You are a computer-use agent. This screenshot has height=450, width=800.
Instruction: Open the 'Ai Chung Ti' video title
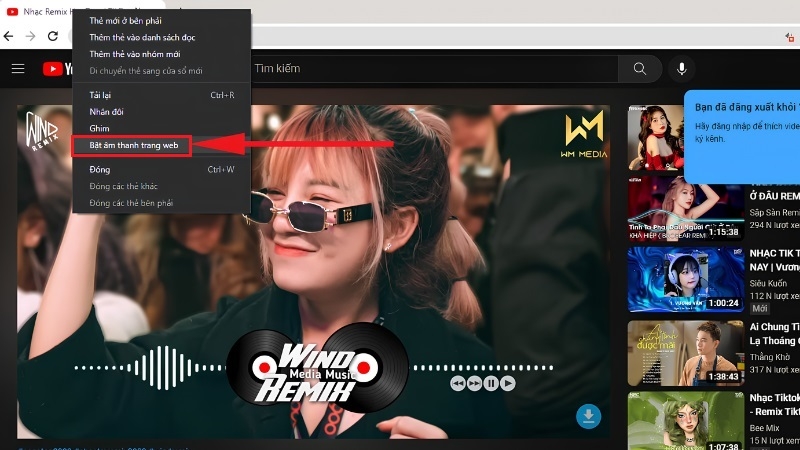774,334
